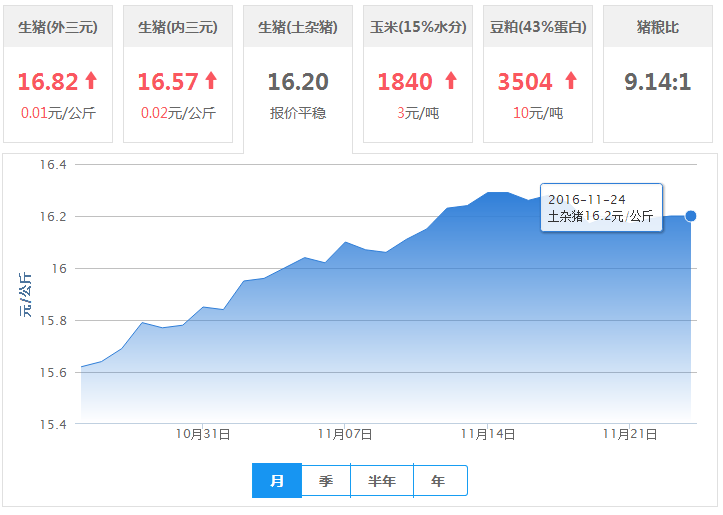Viewport: 723px width, 515px height.
Task: Click the red arrow next to 3504
Action: 571,81
